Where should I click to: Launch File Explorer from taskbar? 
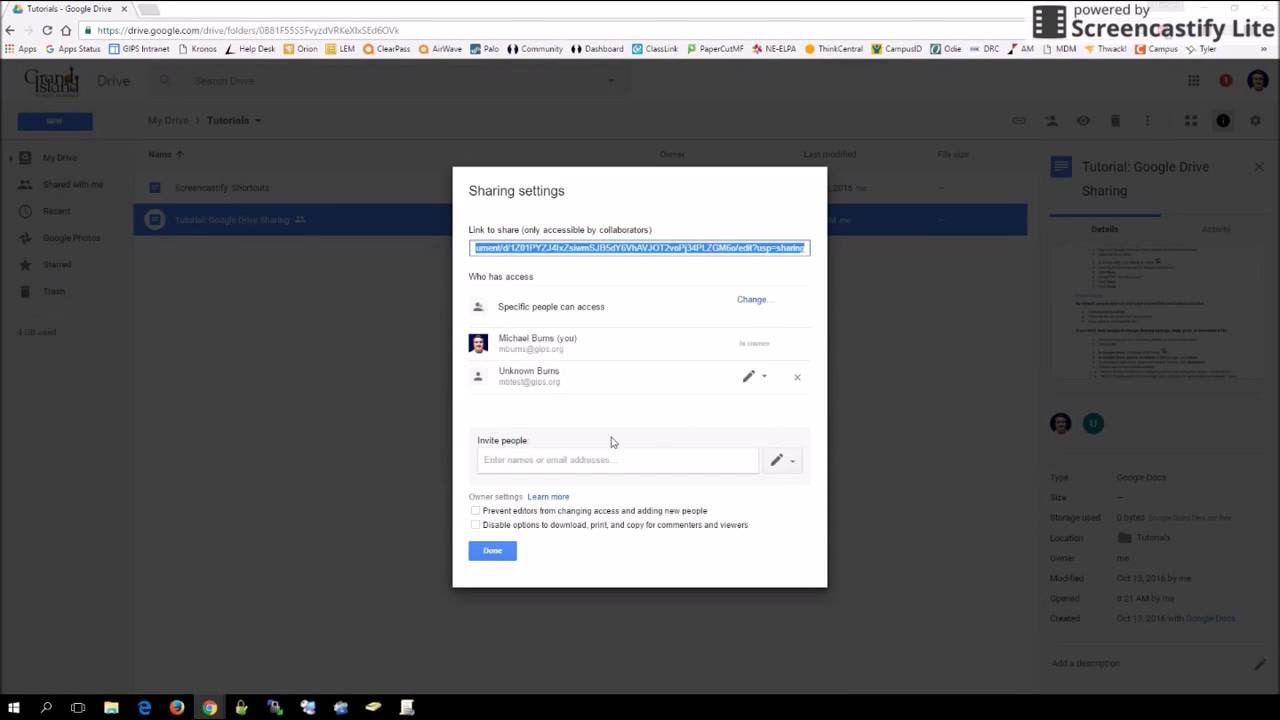tap(111, 708)
